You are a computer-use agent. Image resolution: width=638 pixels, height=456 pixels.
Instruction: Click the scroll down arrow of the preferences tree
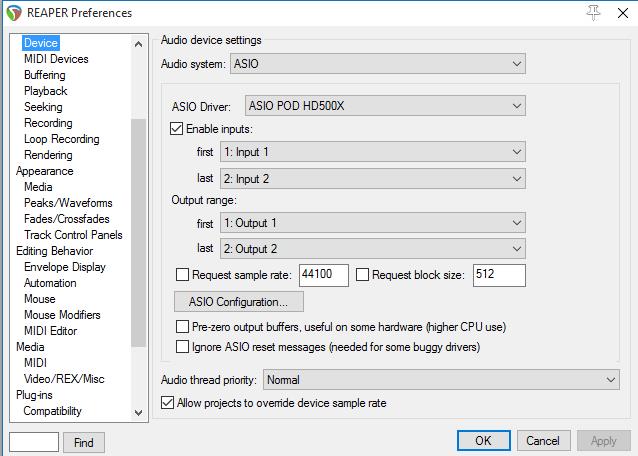click(139, 411)
